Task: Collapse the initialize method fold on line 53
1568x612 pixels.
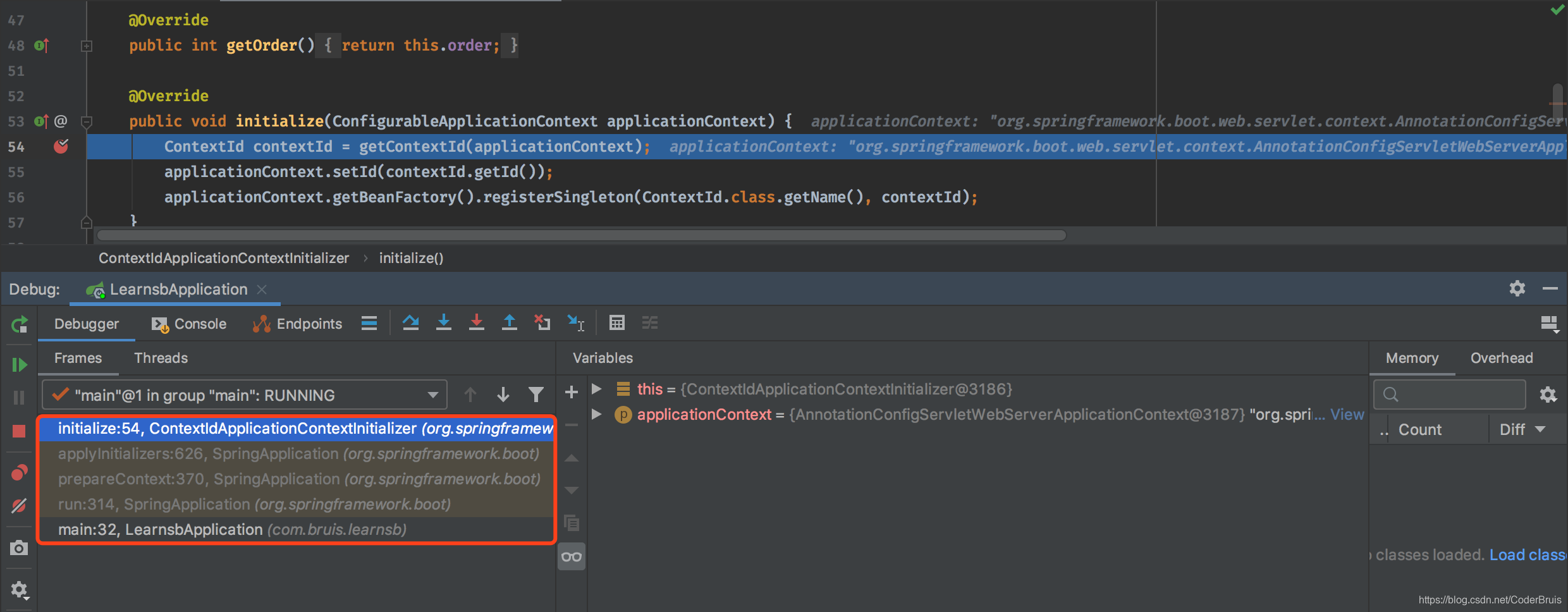Action: pos(87,121)
